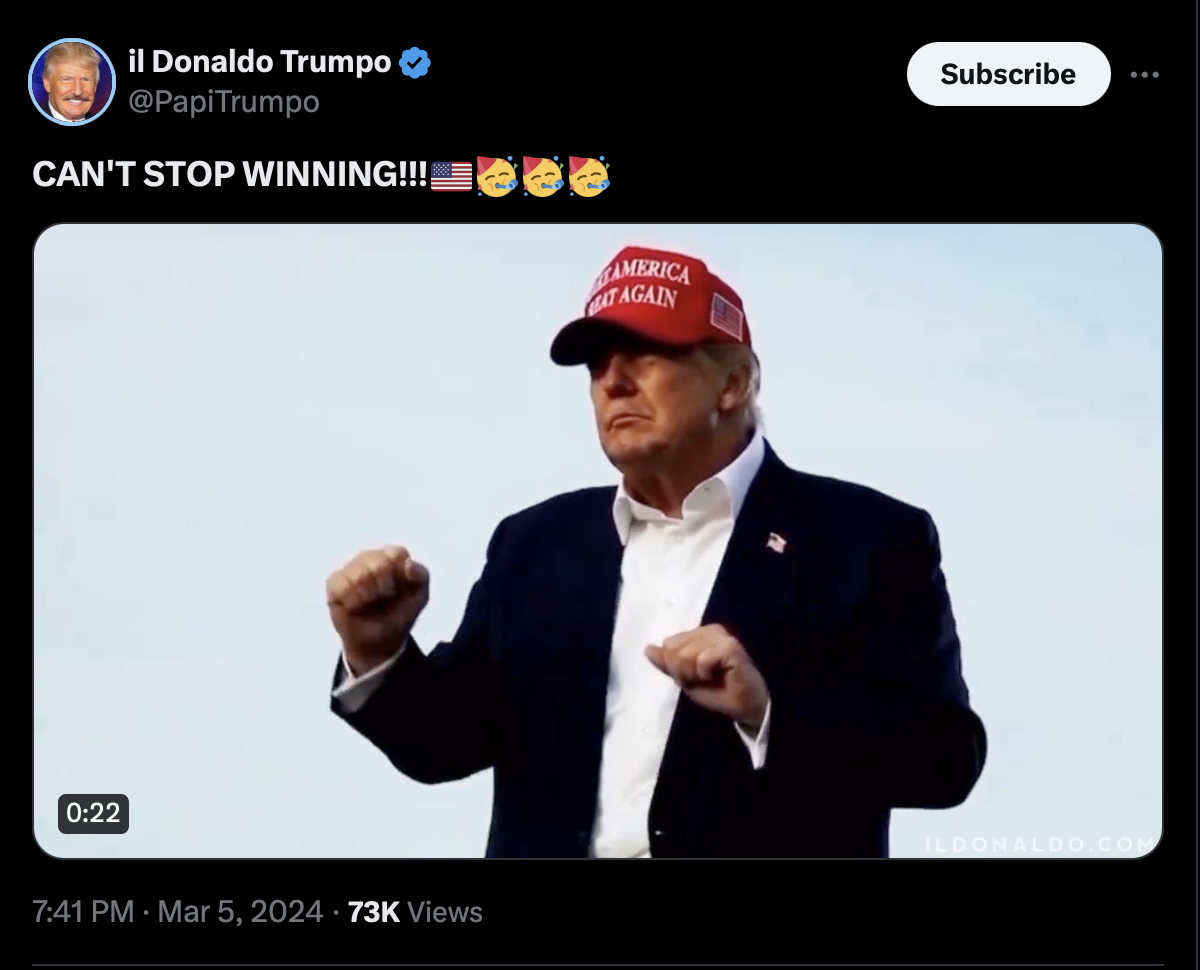This screenshot has width=1200, height=970.
Task: Select the CAN'T STOP WINNING!!! post text
Action: [231, 175]
